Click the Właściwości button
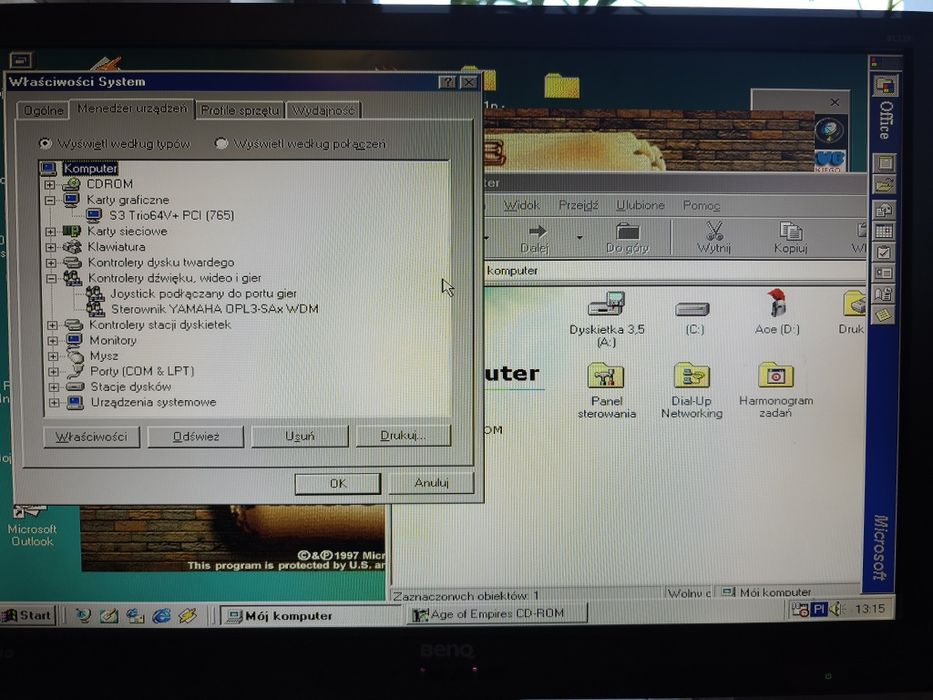Image resolution: width=933 pixels, height=700 pixels. point(92,437)
